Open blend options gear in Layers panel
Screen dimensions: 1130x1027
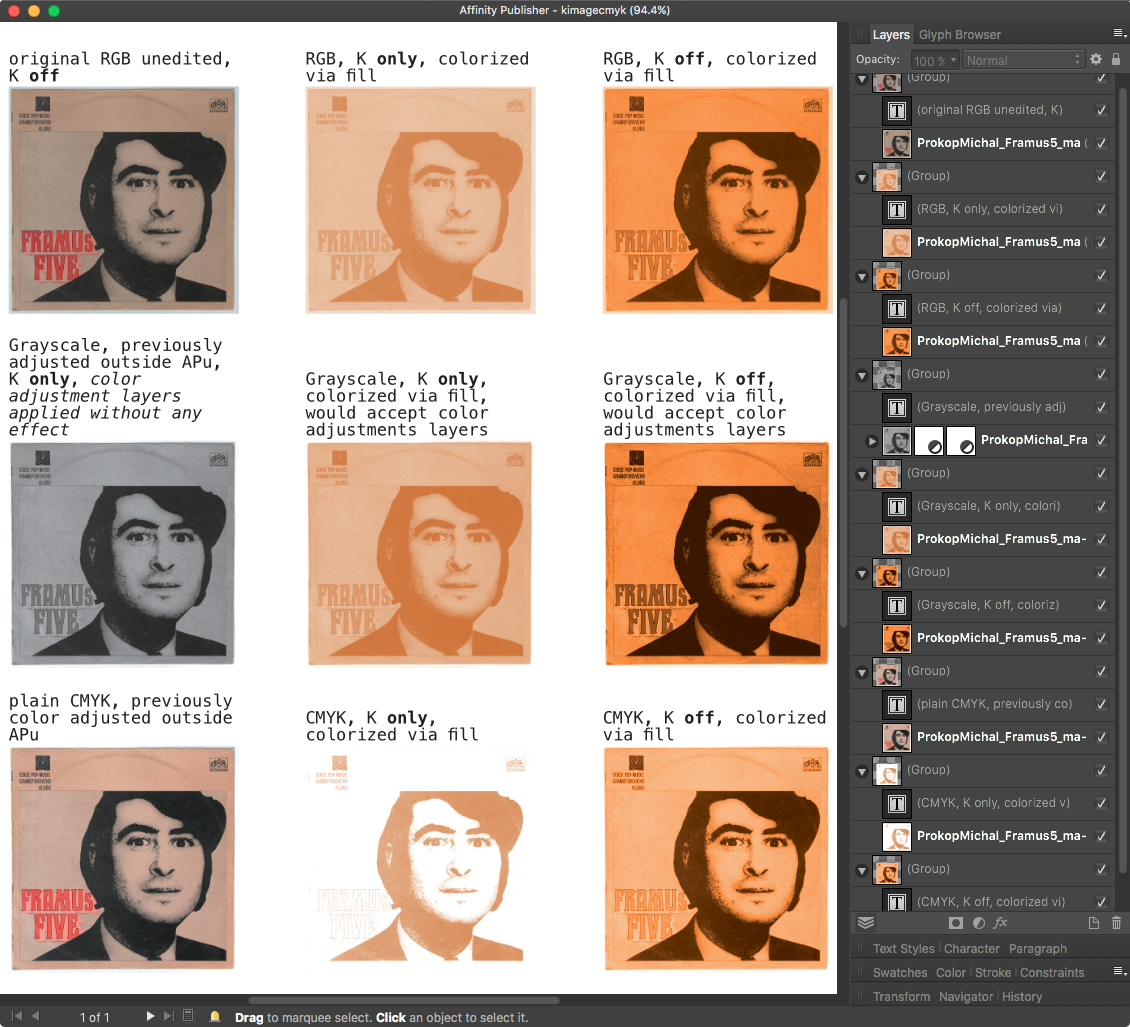1096,60
